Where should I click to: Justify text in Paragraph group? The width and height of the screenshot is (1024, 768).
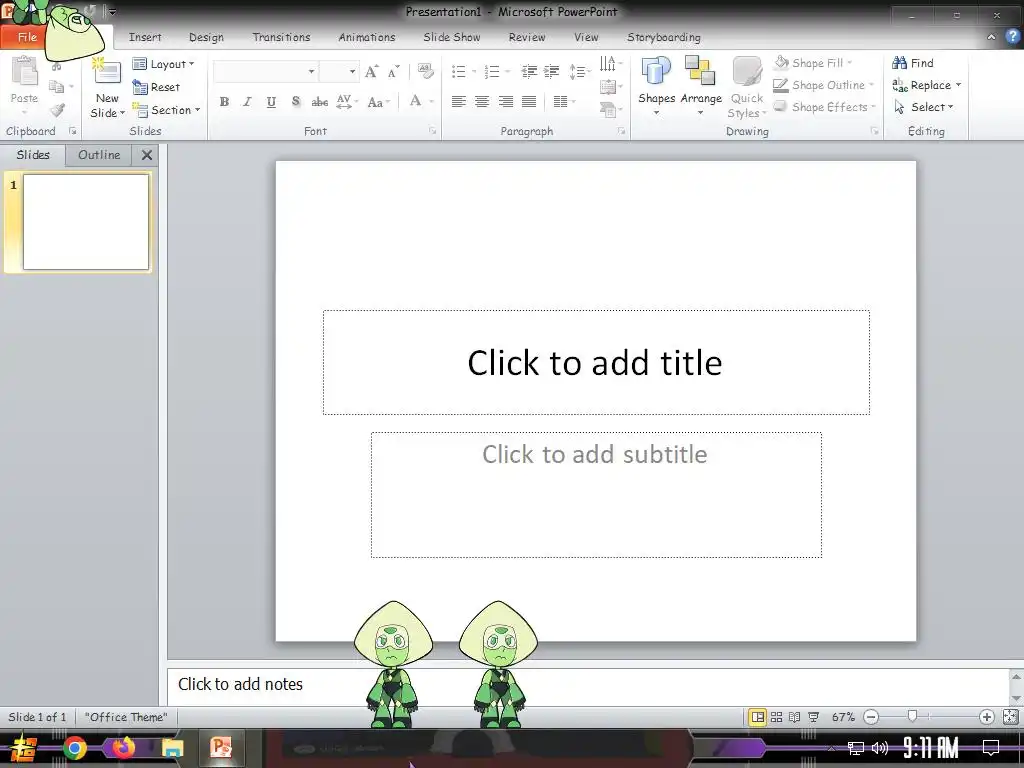coord(529,101)
